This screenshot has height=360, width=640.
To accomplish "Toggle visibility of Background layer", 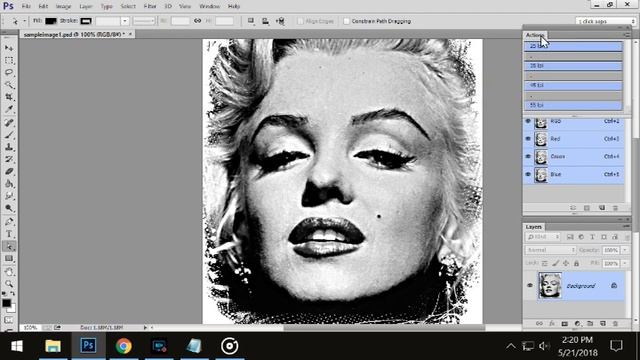I will tap(530, 286).
